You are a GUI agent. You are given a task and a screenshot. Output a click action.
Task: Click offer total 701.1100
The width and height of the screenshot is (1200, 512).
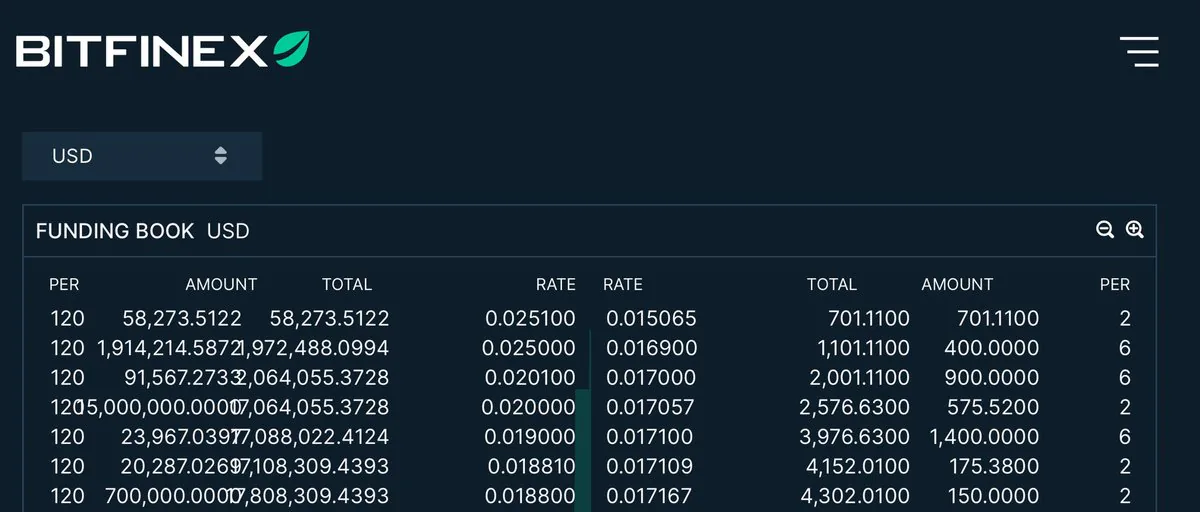point(869,319)
